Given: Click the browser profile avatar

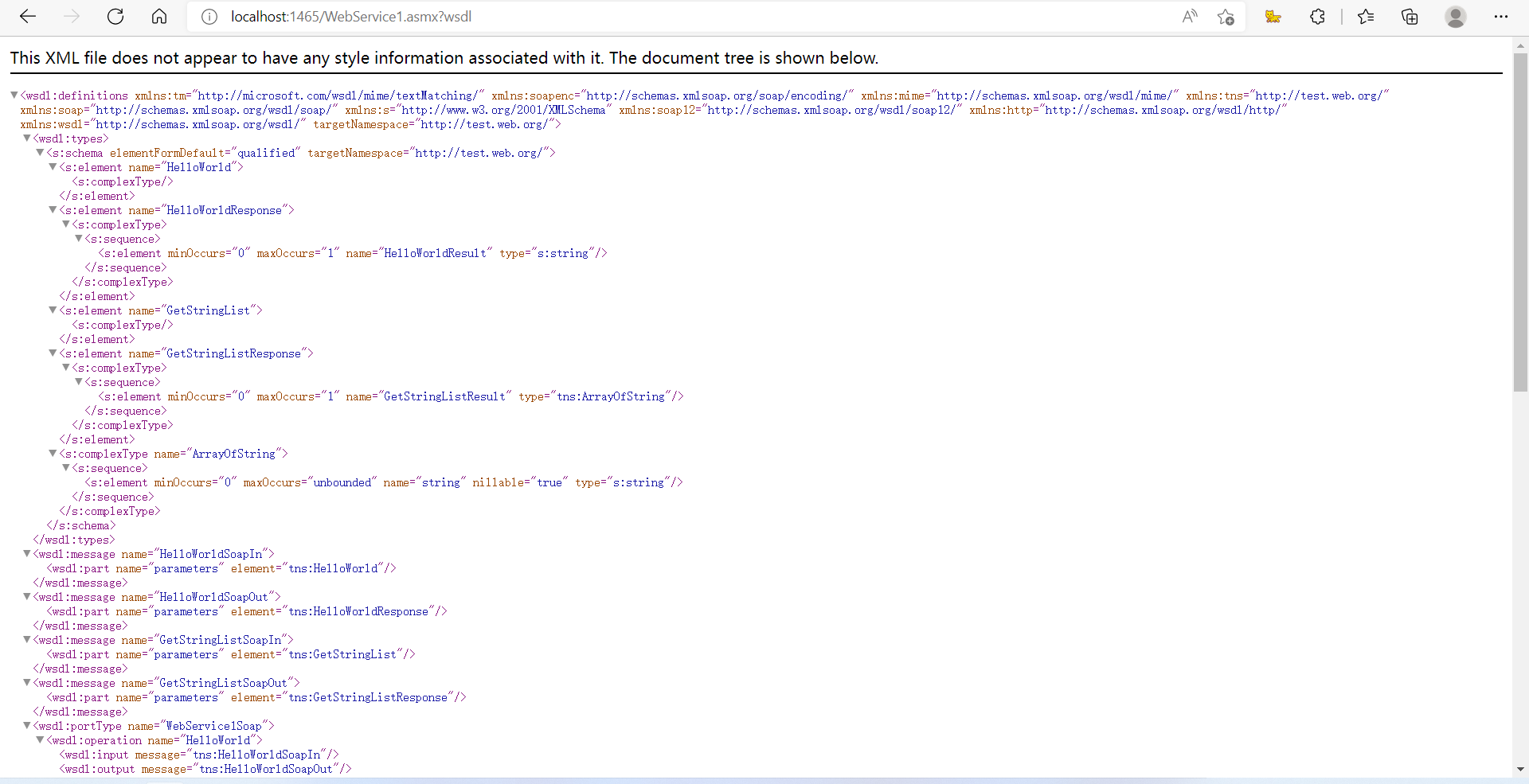Looking at the screenshot, I should [1456, 16].
